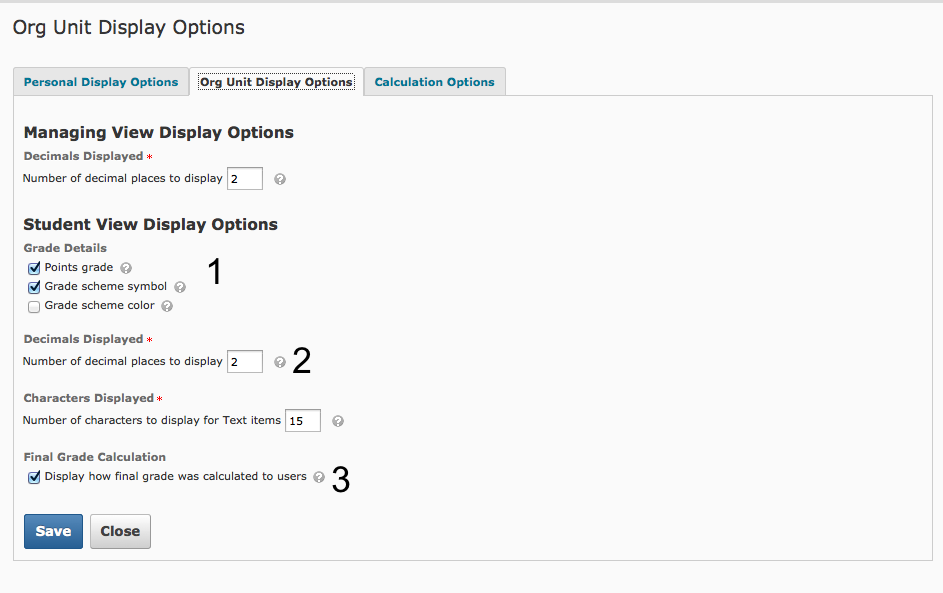
Task: Toggle Display how final grade was calculated
Action: click(34, 477)
